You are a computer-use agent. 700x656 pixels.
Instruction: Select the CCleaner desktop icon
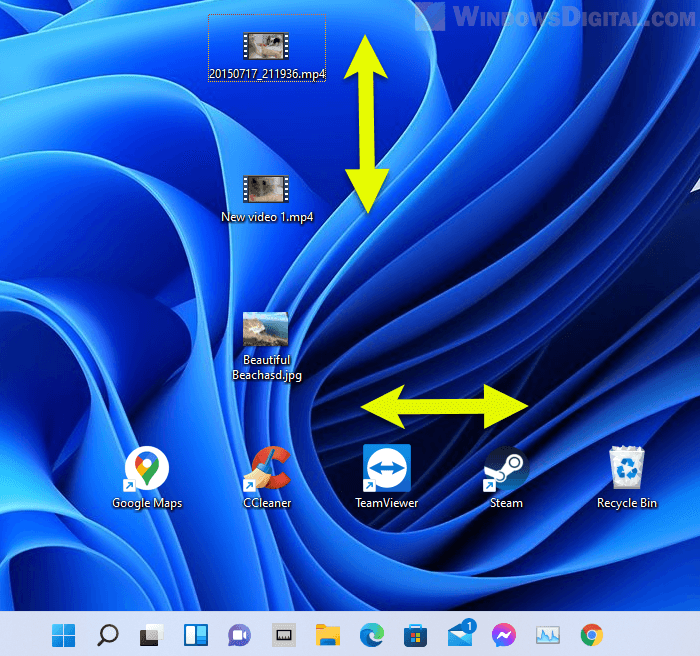pos(267,468)
